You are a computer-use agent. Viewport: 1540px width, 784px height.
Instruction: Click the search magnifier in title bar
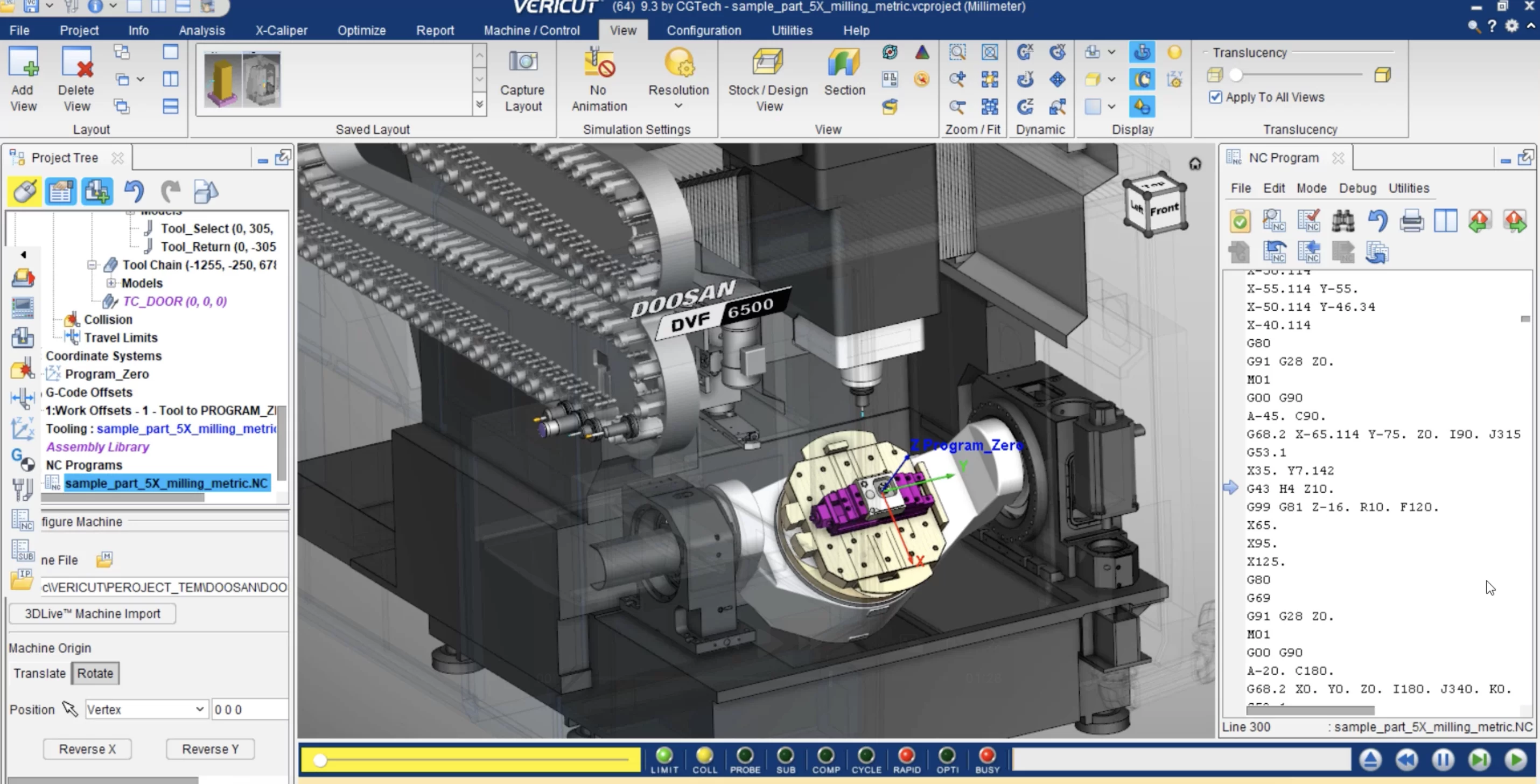click(1474, 26)
